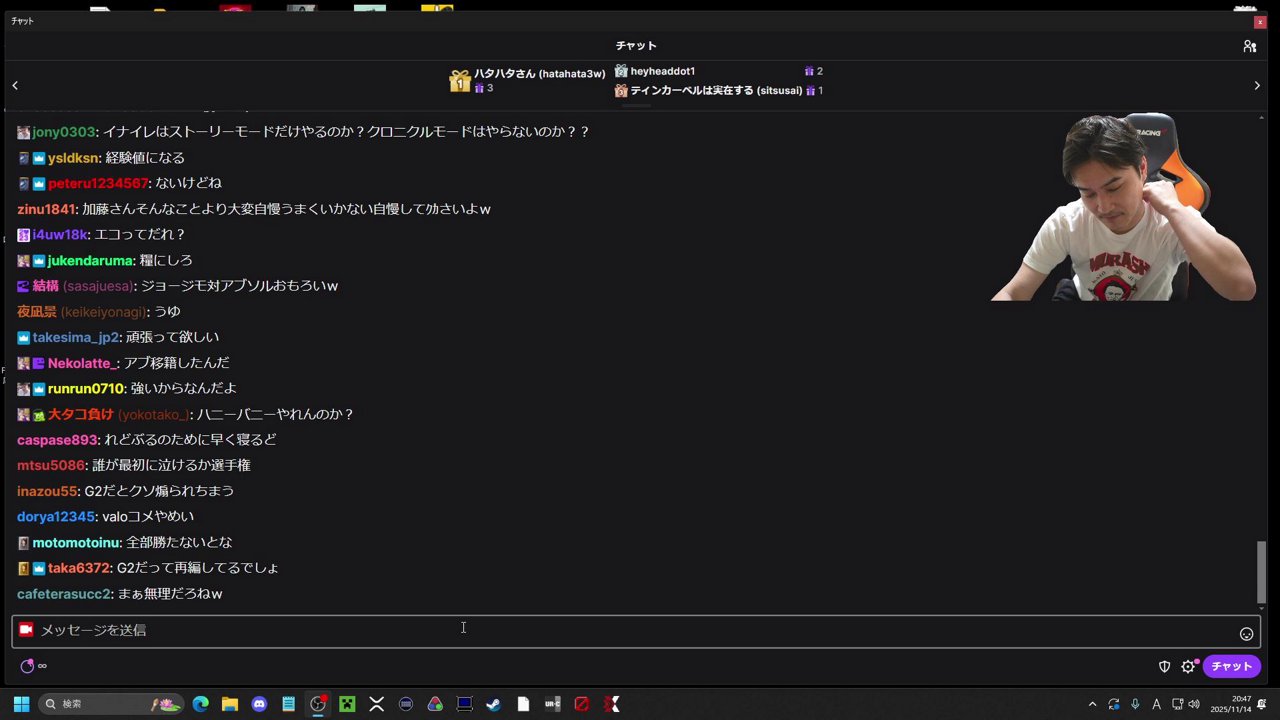Click the channel points reward icon
Viewport: 1280px width, 720px height.
[x=27, y=666]
